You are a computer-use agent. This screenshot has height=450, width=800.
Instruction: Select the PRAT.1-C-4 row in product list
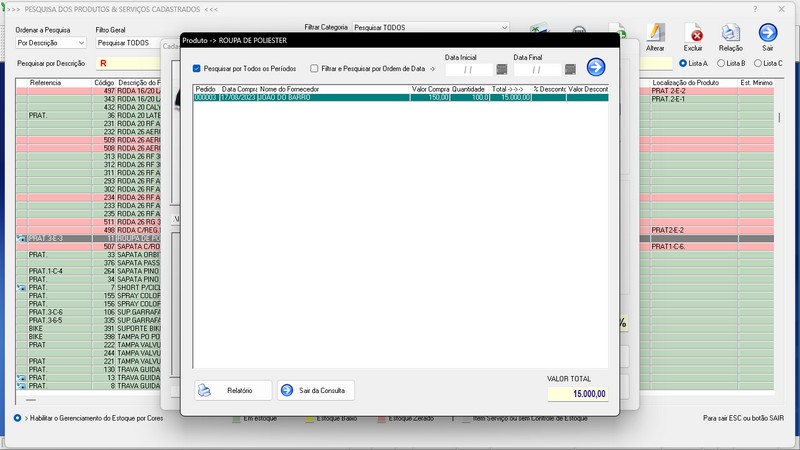click(88, 271)
